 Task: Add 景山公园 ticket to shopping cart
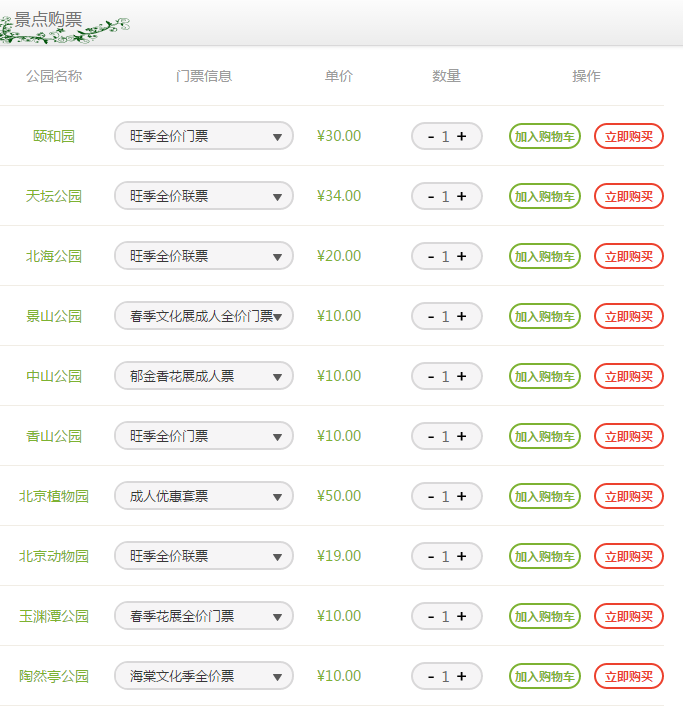coord(545,317)
